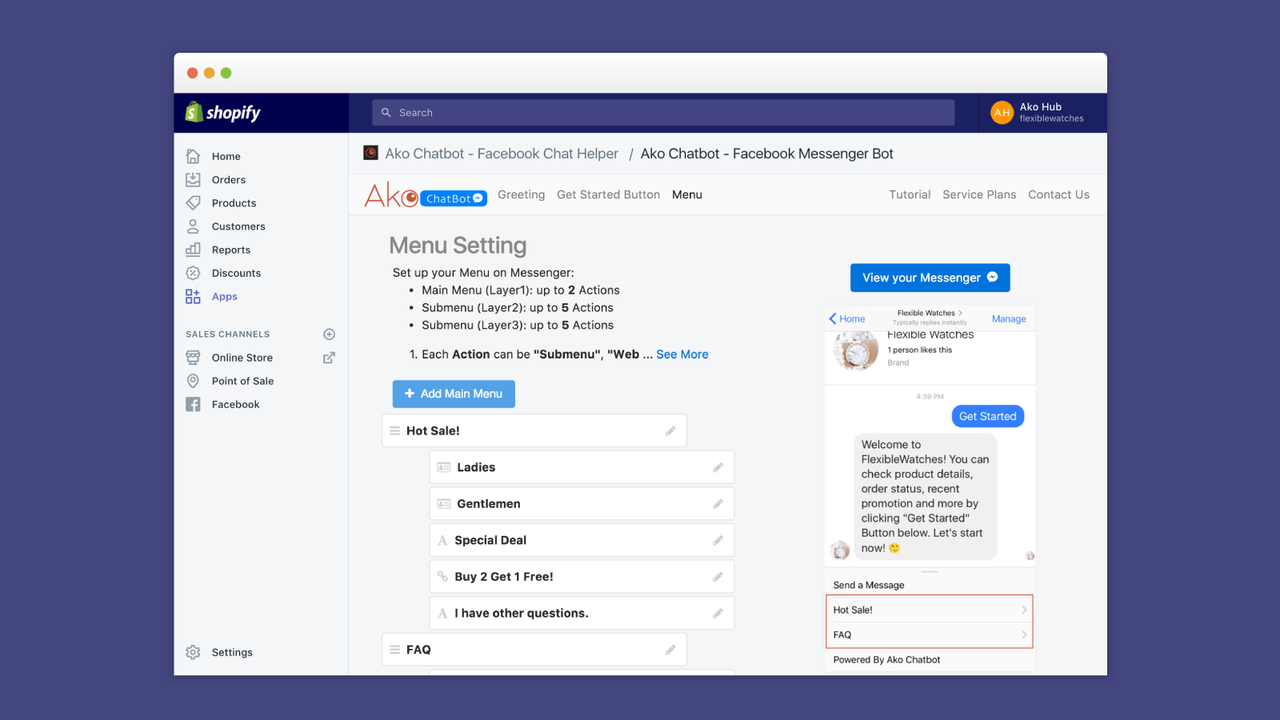Open Online Store via its external-link arrow
The image size is (1280, 720).
tap(328, 357)
